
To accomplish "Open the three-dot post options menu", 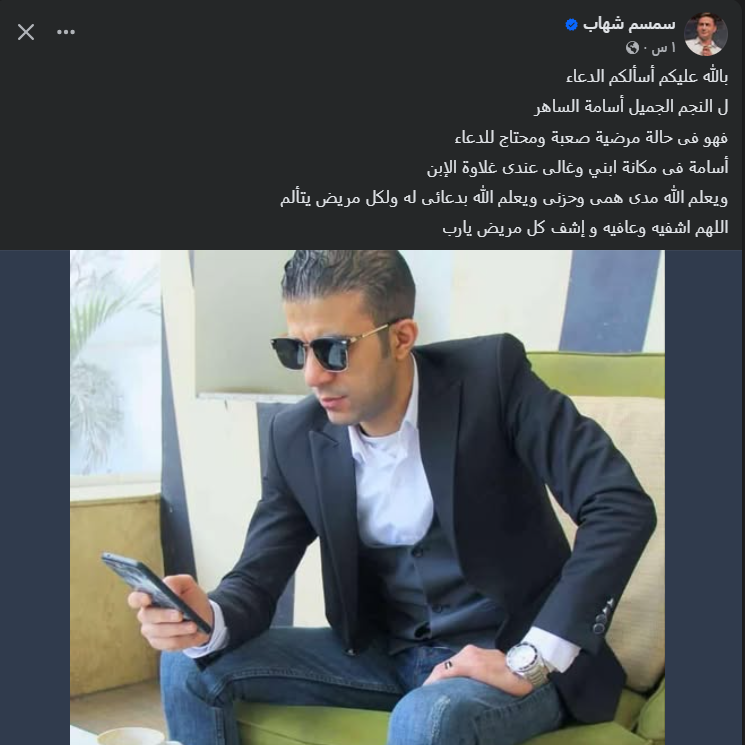I will pyautogui.click(x=66, y=32).
